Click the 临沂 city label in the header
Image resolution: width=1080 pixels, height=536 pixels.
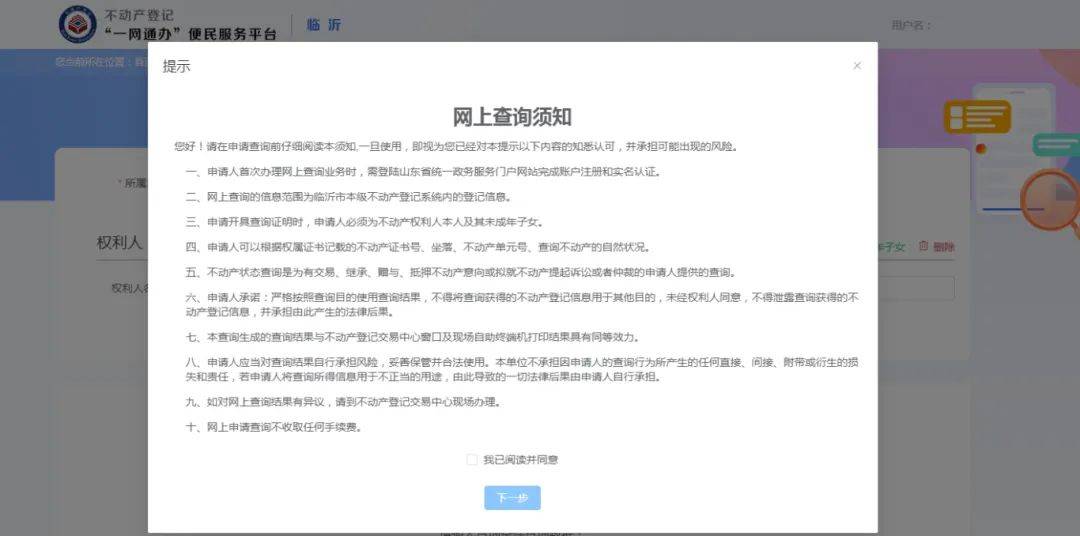324,25
